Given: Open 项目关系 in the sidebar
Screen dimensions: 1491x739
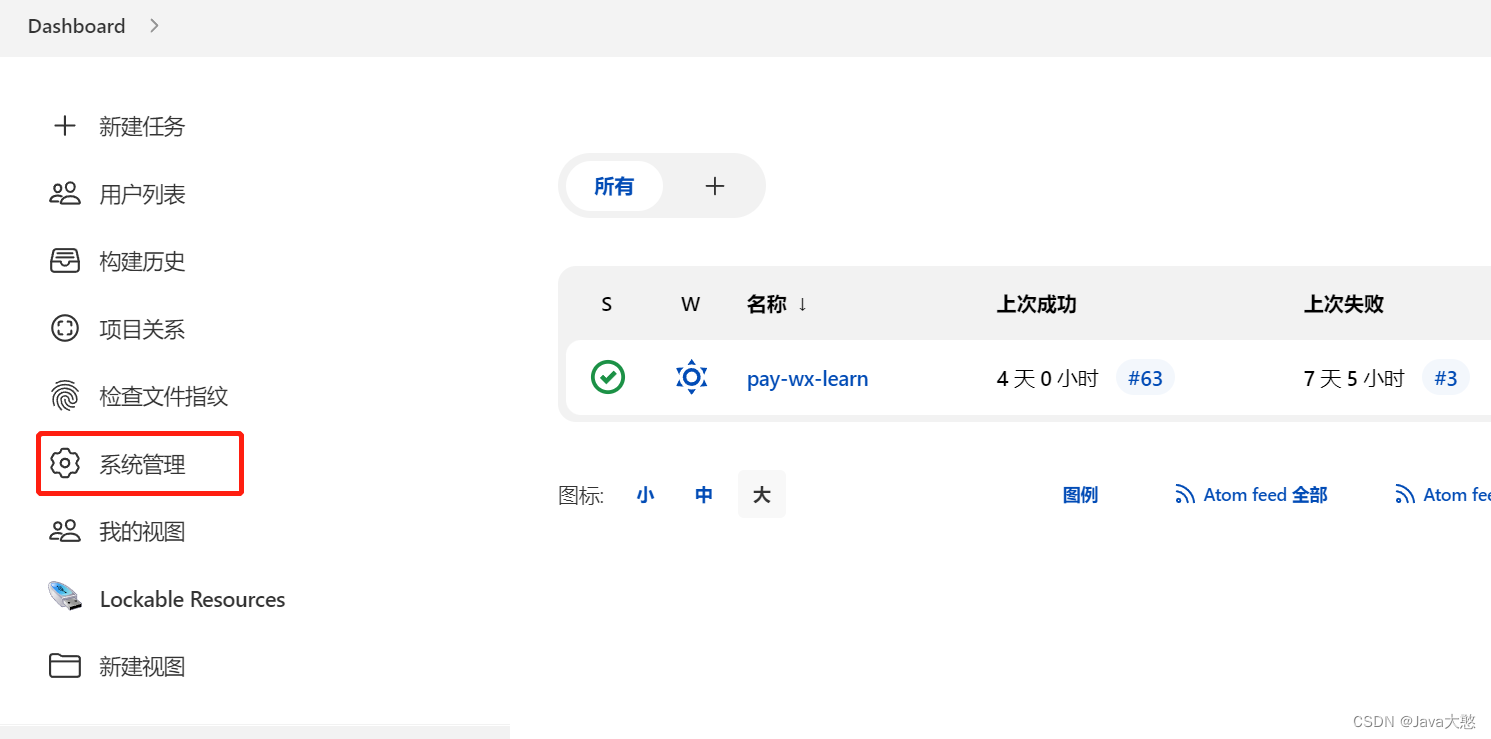Looking at the screenshot, I should (x=142, y=329).
